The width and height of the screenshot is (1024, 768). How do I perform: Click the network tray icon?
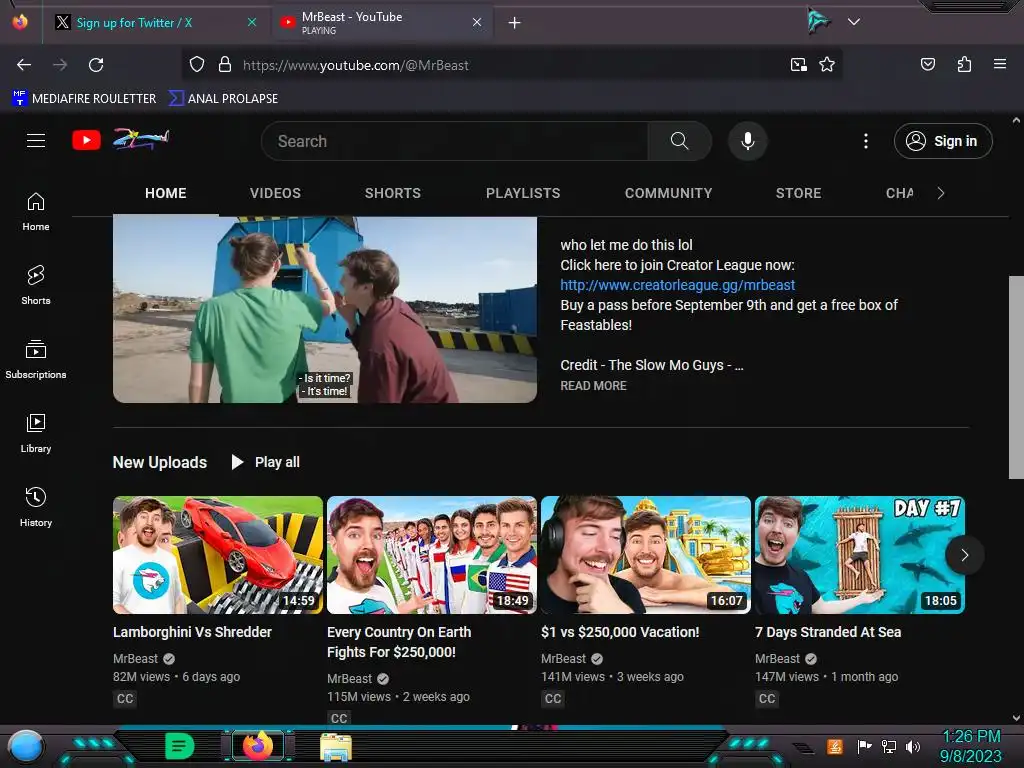(x=888, y=746)
